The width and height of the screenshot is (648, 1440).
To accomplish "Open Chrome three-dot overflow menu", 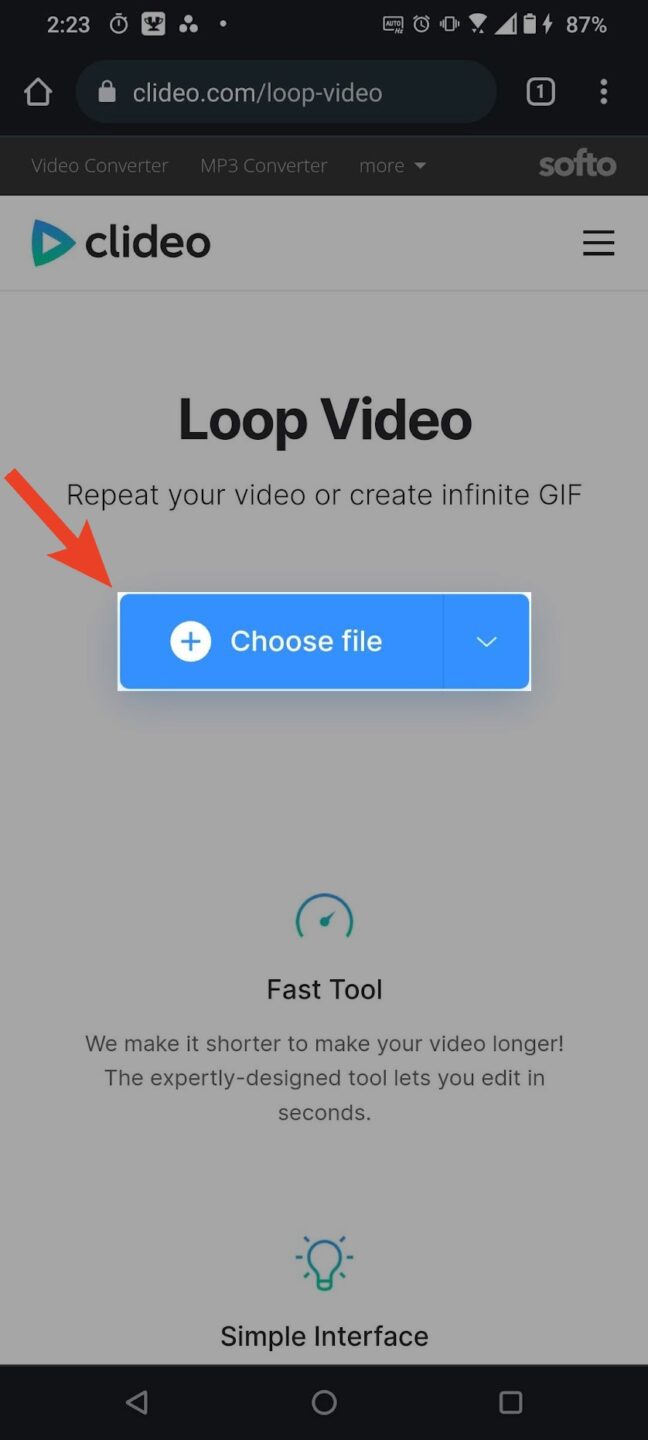I will [x=603, y=92].
